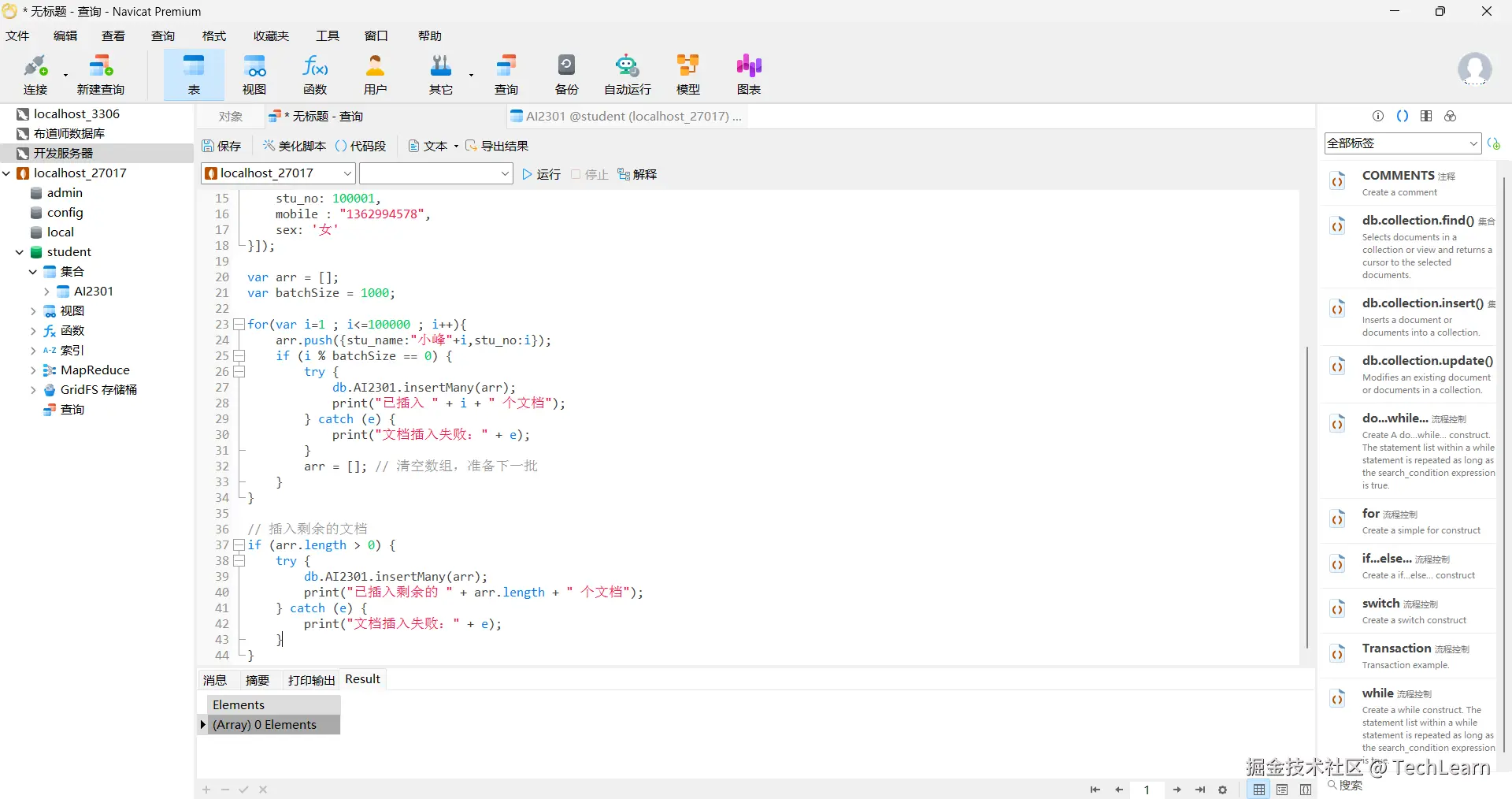The width and height of the screenshot is (1512, 799).
Task: Click the 保存 save button
Action: [221, 147]
